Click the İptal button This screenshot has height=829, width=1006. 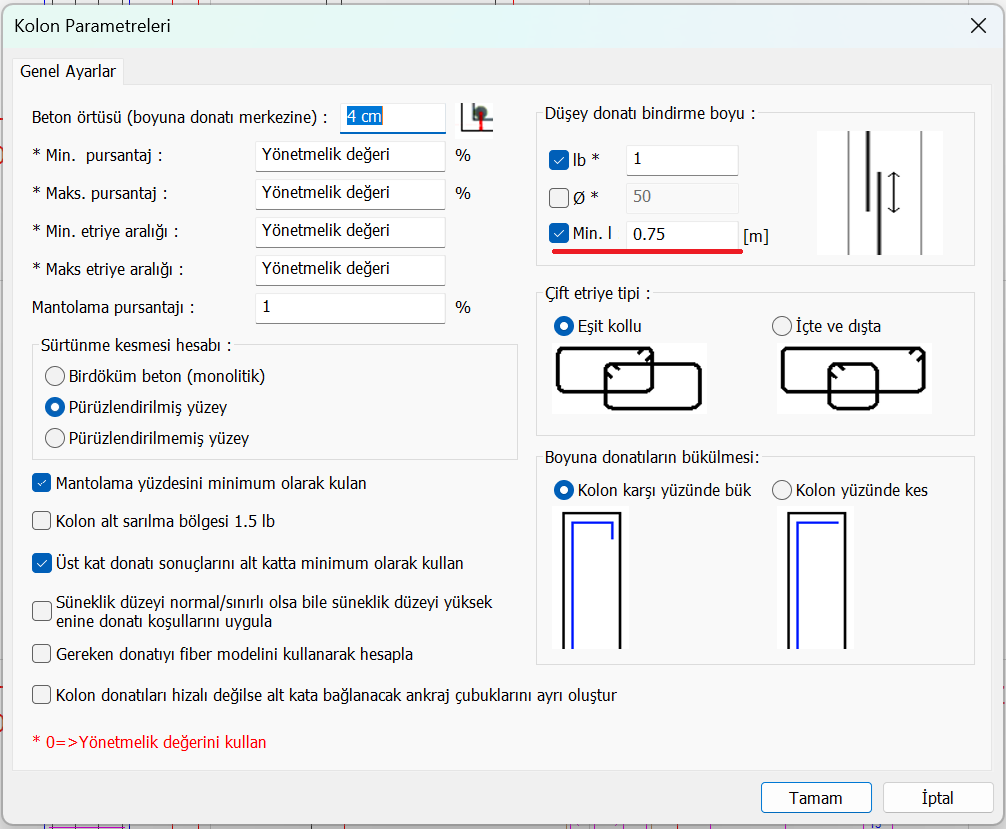click(937, 798)
